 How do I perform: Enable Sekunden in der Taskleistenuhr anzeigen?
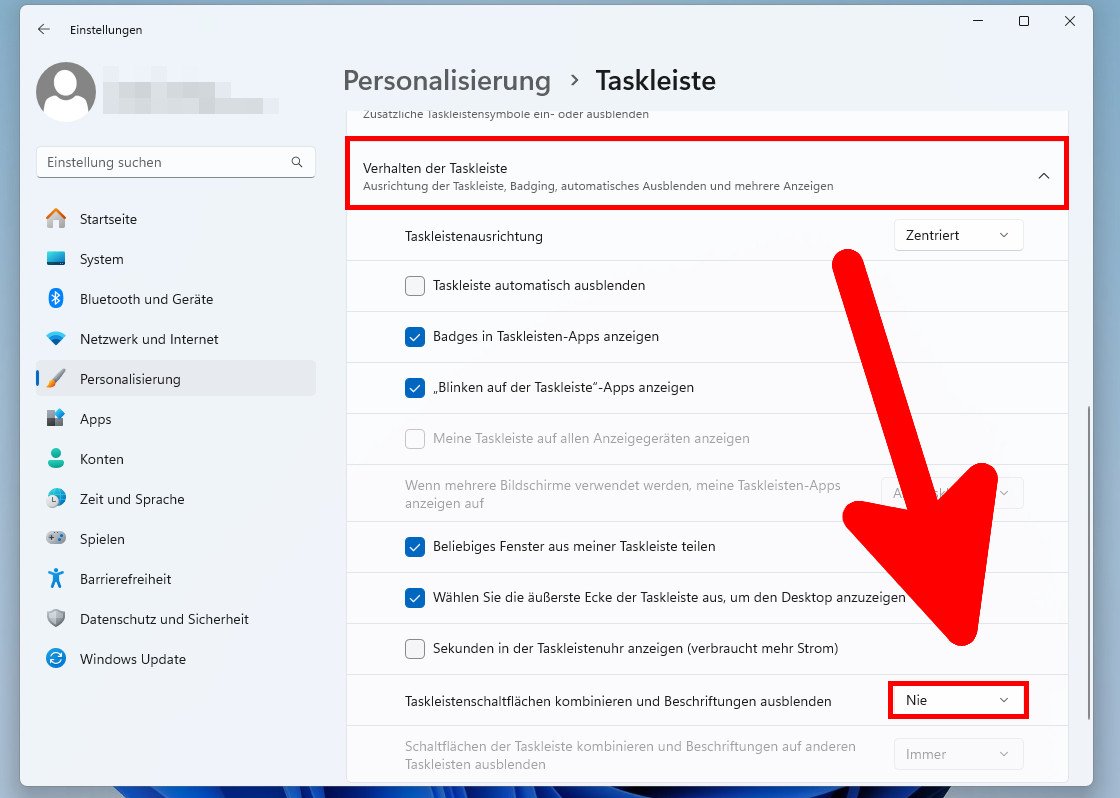[x=415, y=648]
